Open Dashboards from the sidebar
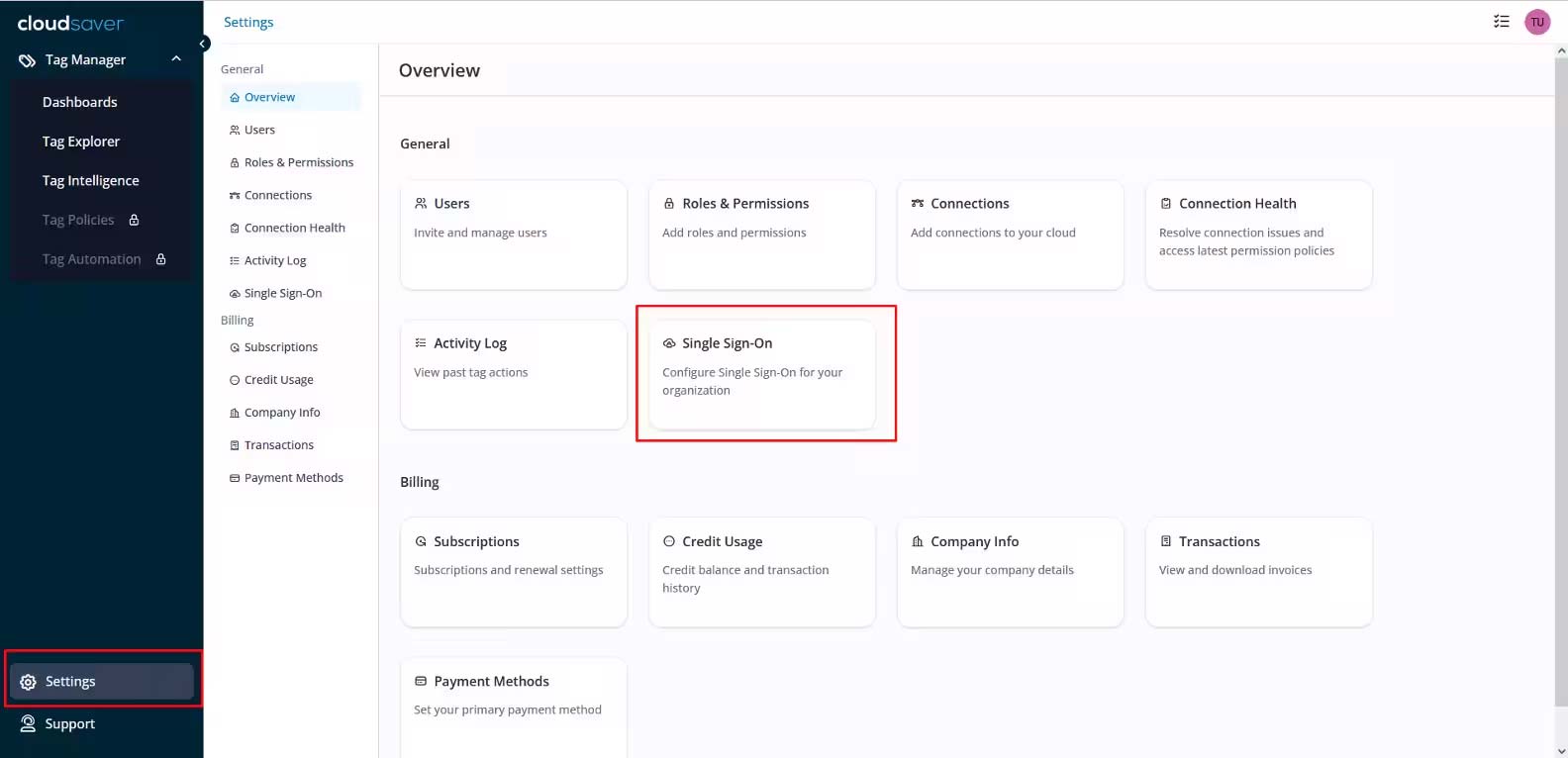This screenshot has height=758, width=1568. point(79,102)
